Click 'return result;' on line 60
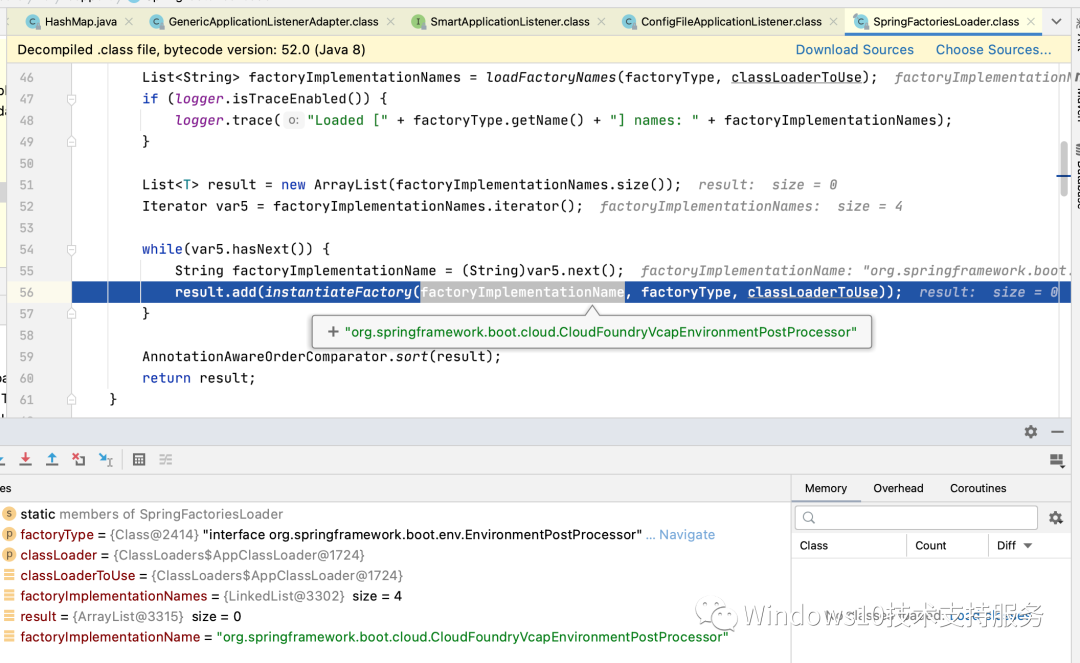 [198, 378]
